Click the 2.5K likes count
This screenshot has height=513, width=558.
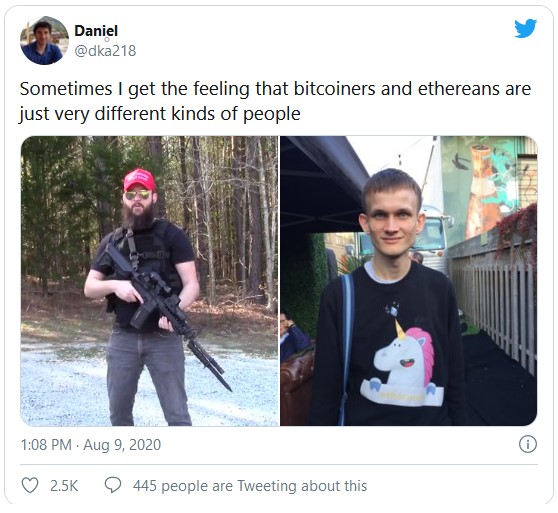(x=64, y=486)
